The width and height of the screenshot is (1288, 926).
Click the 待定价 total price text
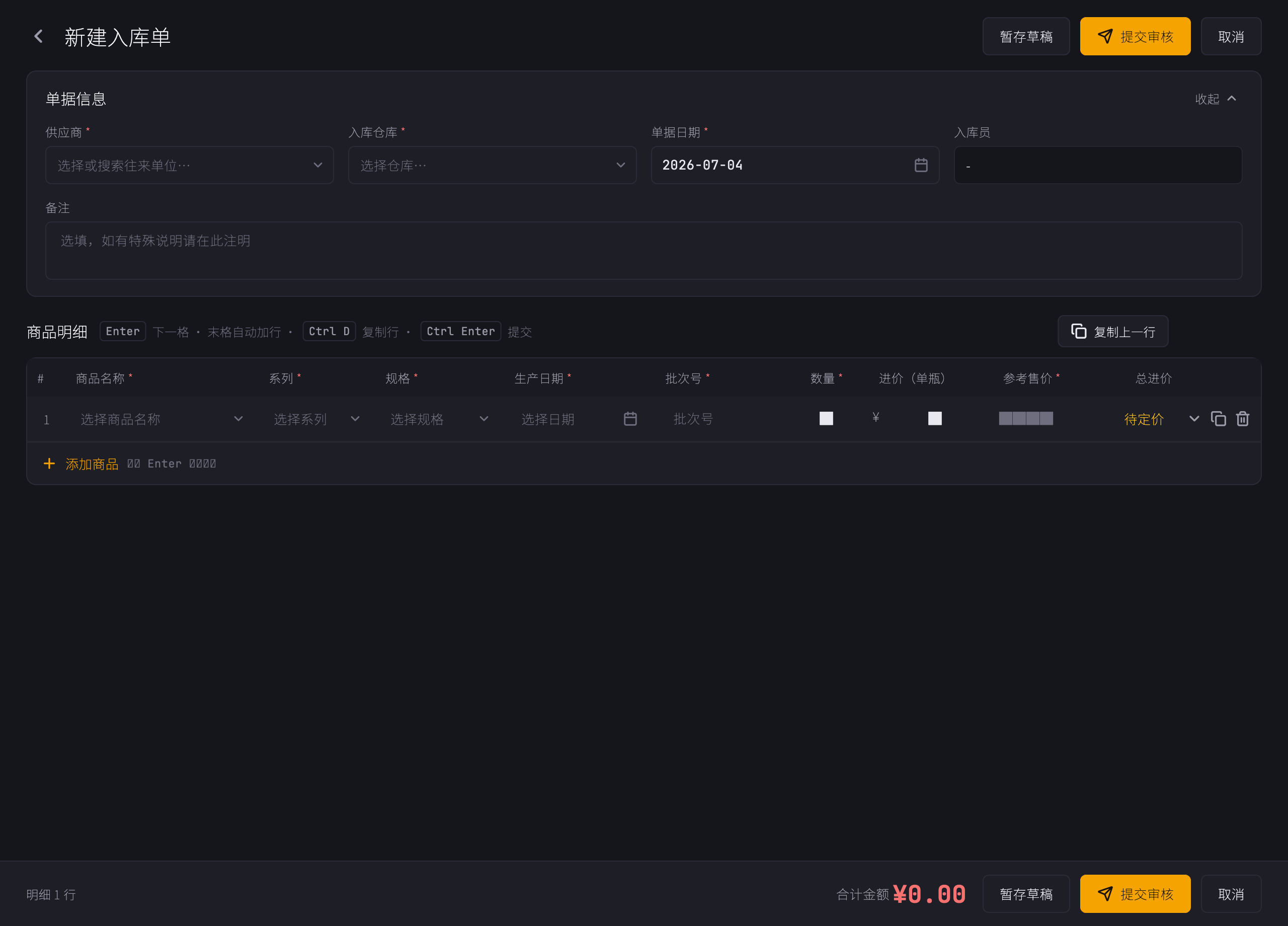[x=1144, y=419]
